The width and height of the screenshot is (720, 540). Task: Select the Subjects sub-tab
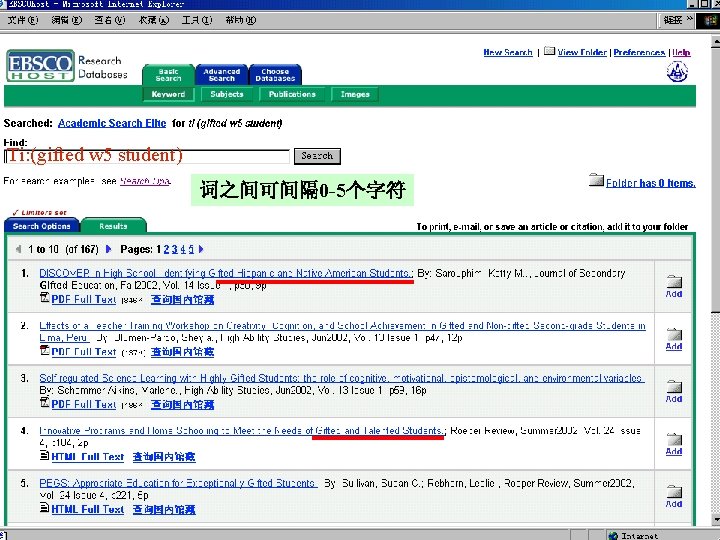(x=226, y=94)
